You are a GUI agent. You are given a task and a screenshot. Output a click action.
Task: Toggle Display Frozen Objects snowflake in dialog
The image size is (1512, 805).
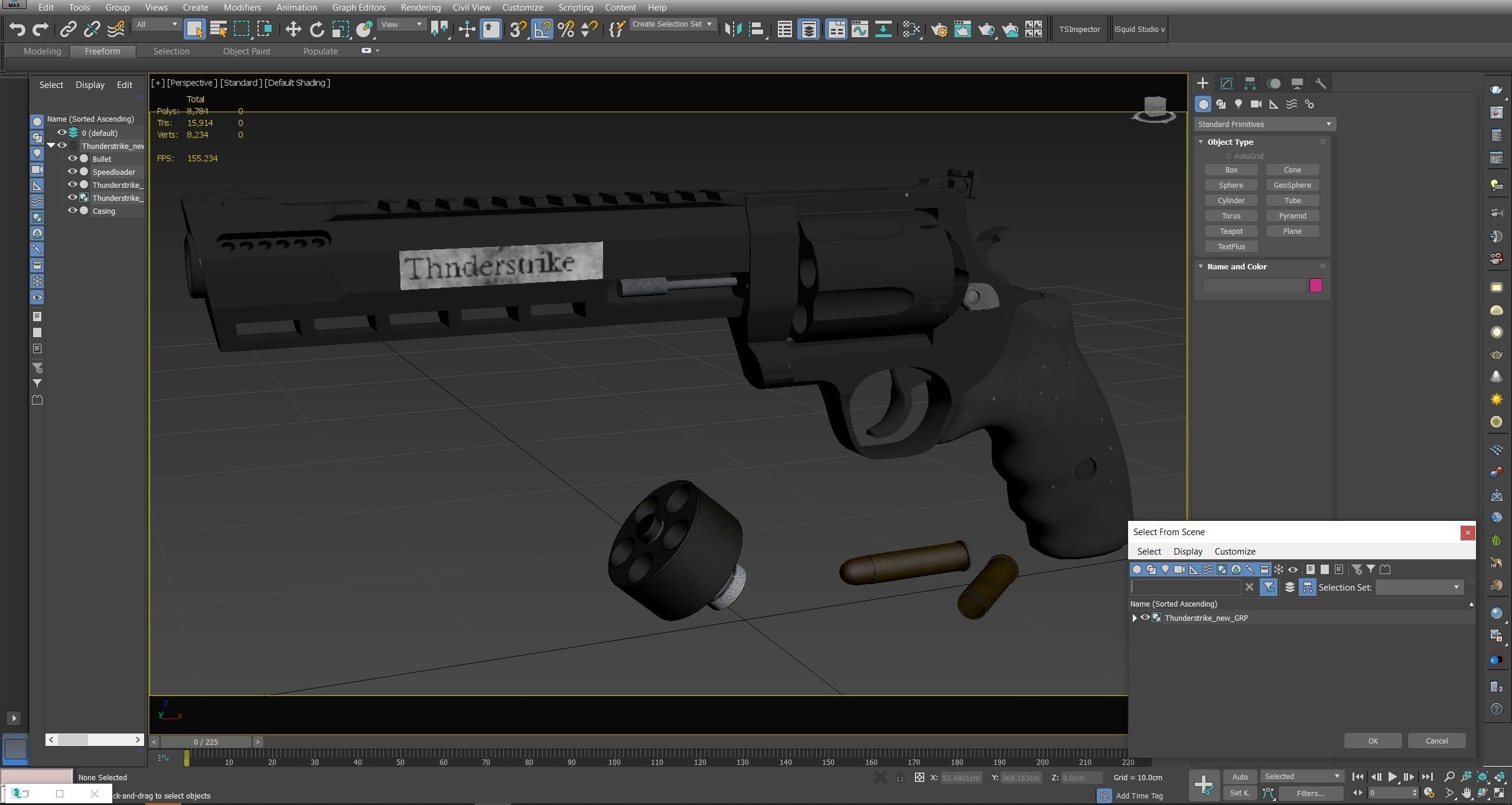click(x=1279, y=569)
